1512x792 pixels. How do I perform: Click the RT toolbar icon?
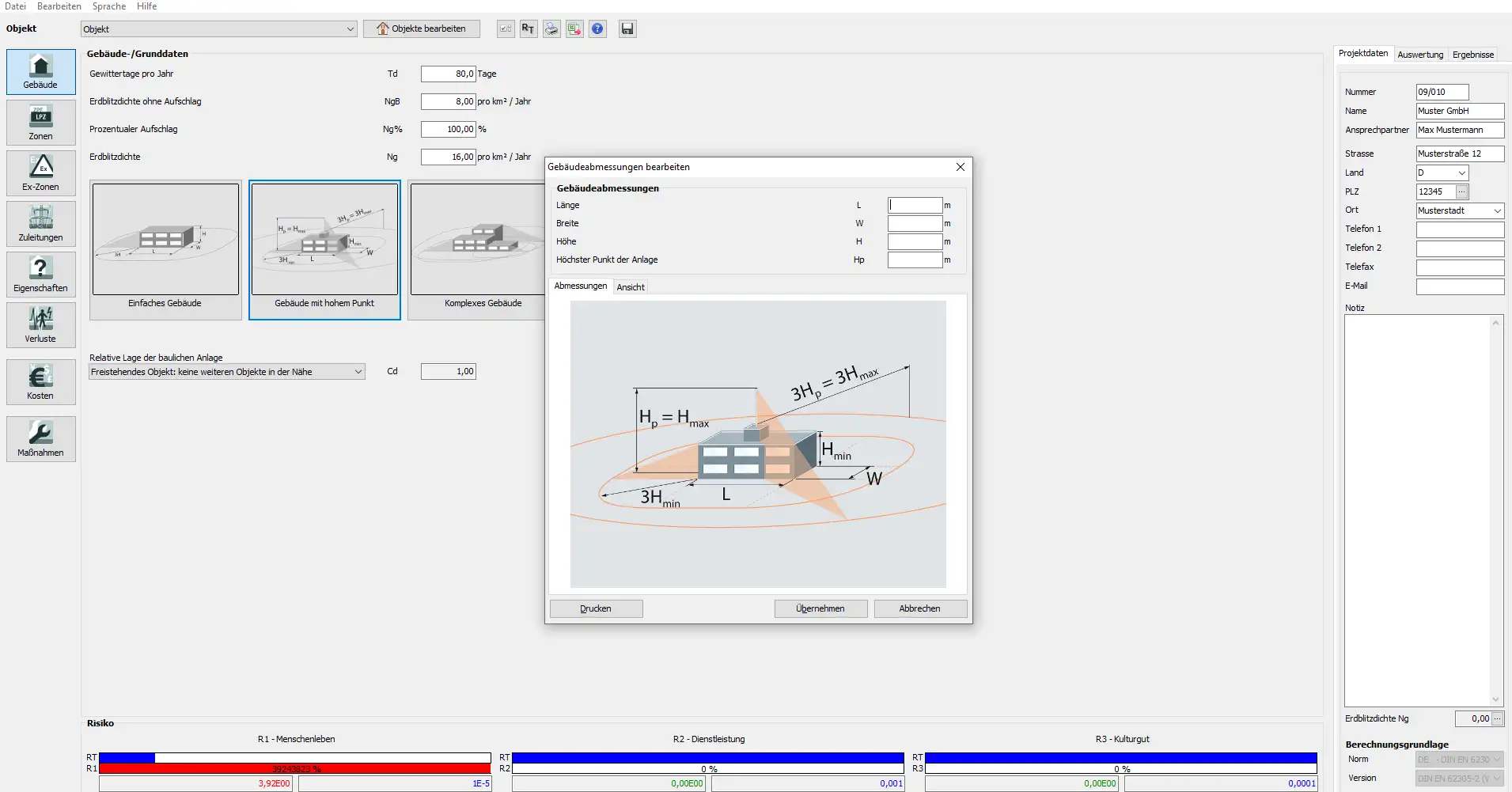[528, 29]
